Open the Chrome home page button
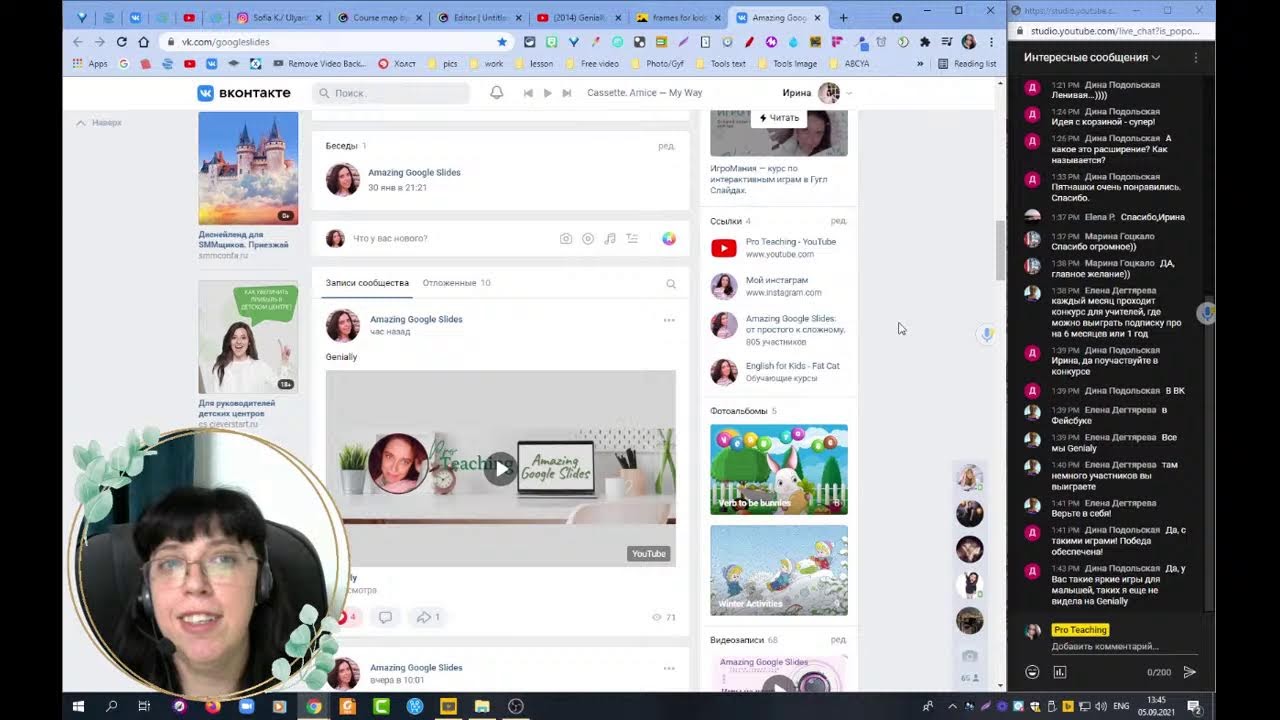Screen dimensions: 1280x720 143,42
